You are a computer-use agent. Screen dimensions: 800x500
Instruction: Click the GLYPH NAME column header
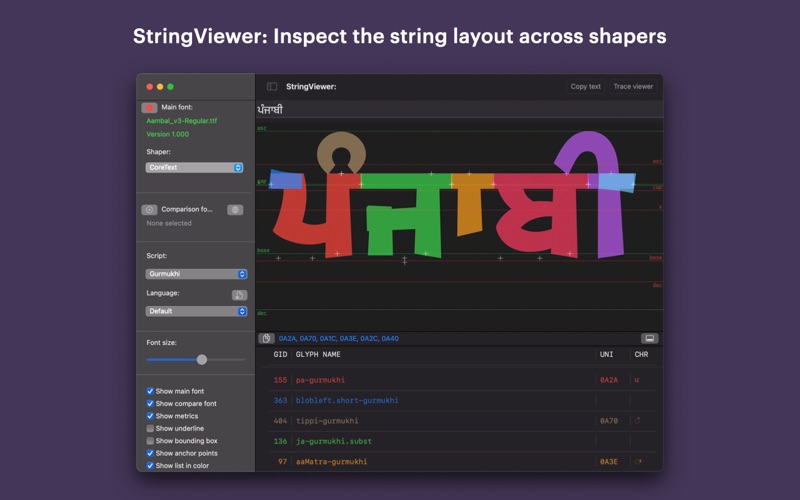coord(318,355)
